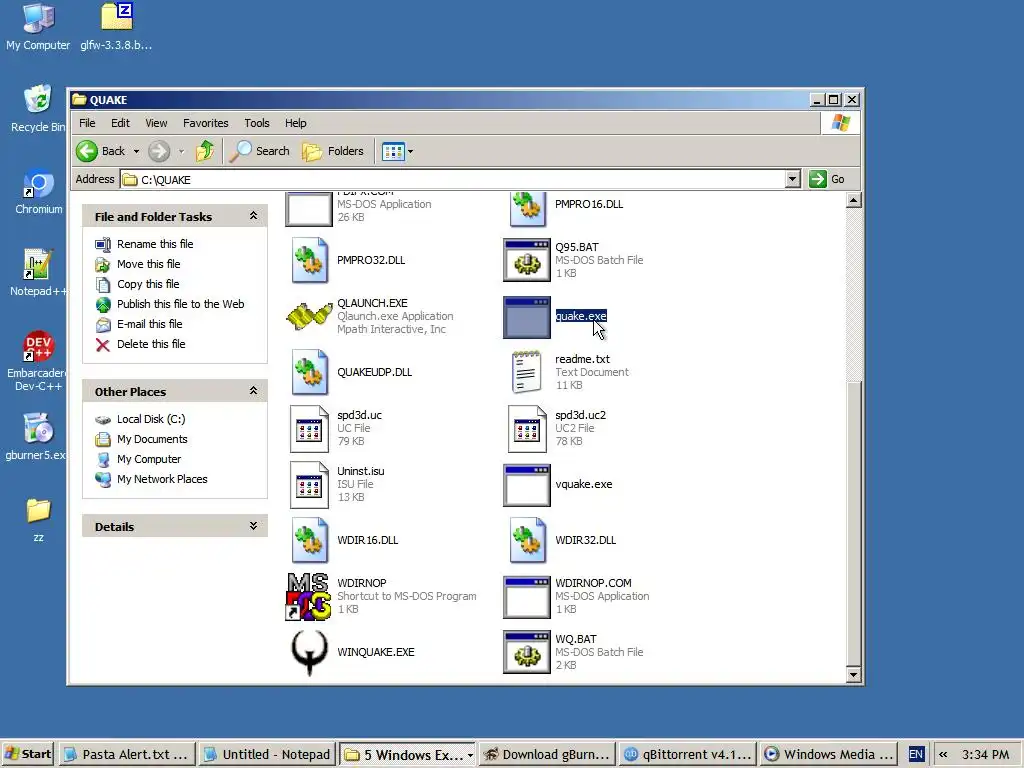Go to My Network Places

click(x=162, y=479)
